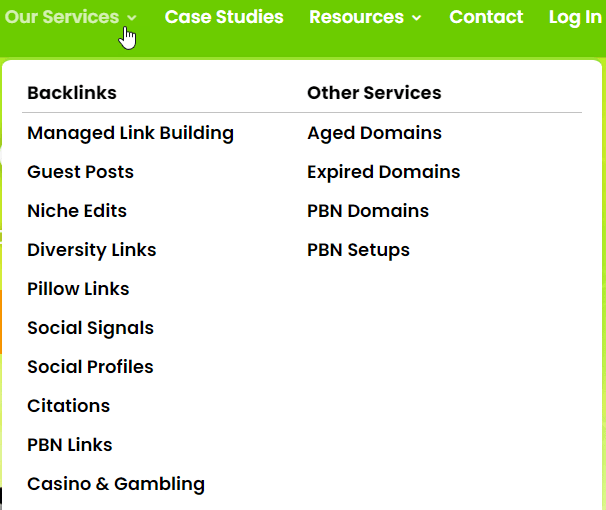Viewport: 606px width, 510px height.
Task: Open Casino & Gambling backlinks
Action: click(116, 484)
